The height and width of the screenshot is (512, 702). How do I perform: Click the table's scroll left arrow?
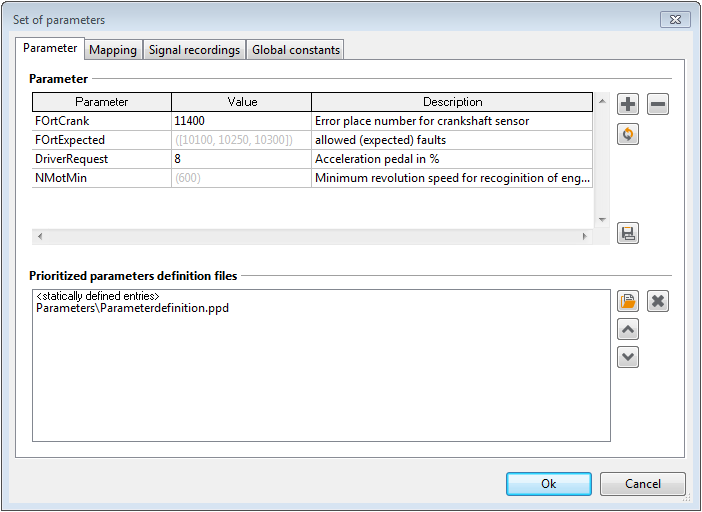pyautogui.click(x=40, y=236)
